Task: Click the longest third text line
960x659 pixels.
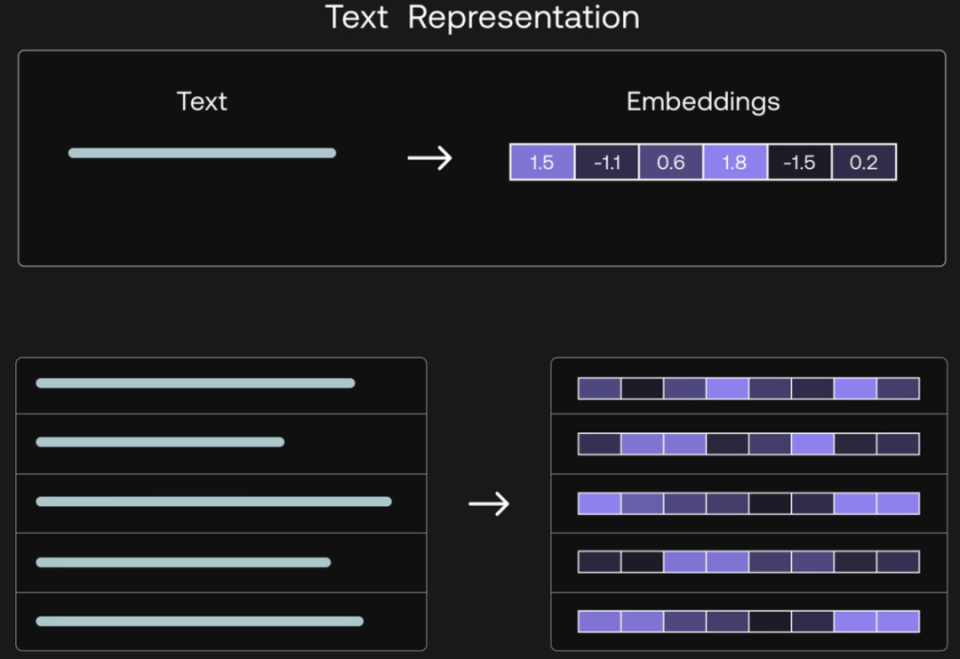Action: pos(214,502)
